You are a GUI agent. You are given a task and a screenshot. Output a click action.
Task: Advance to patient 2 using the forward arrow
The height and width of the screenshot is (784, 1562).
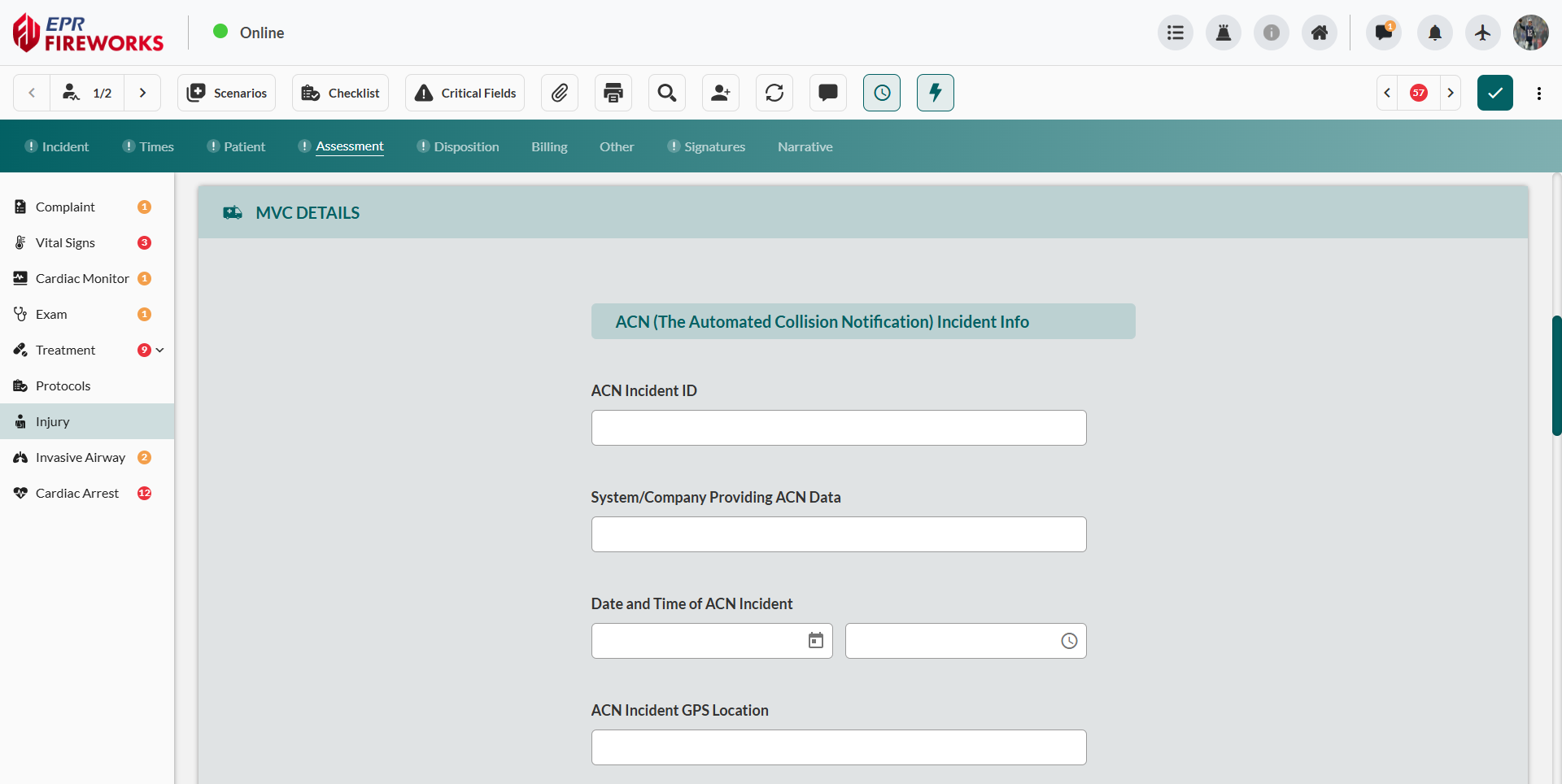click(x=143, y=92)
